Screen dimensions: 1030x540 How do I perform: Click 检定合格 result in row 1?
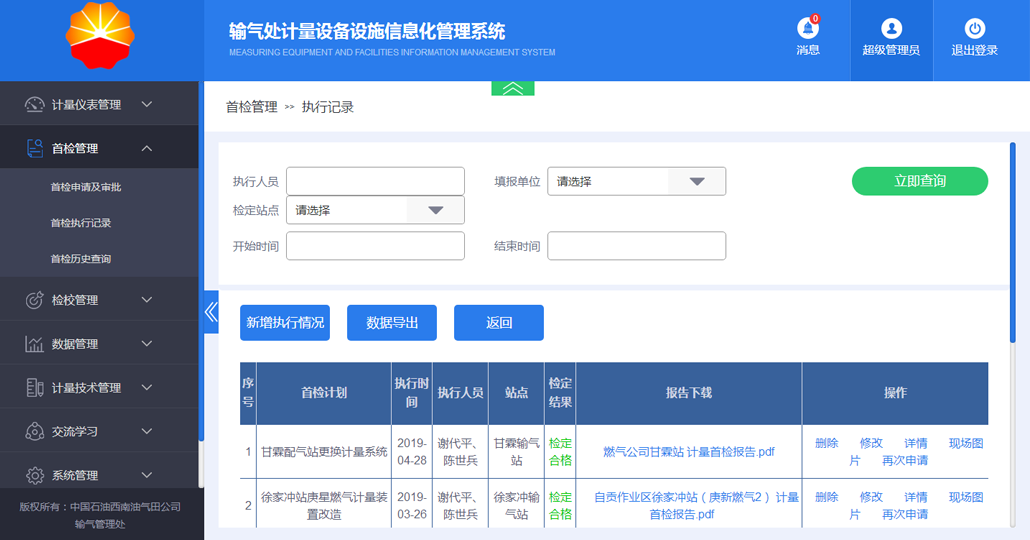560,452
